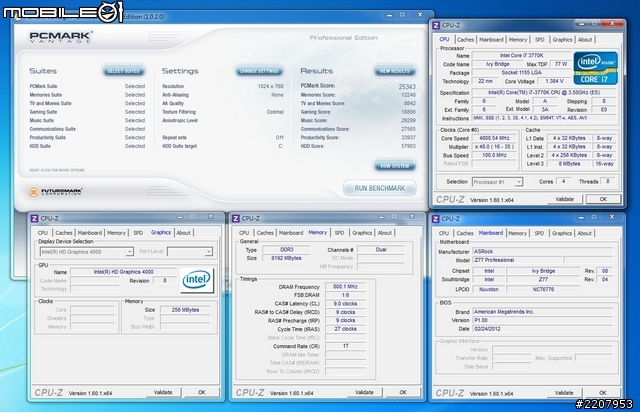Click the Futuremark Corporation logo
The height and width of the screenshot is (412, 640).
[56, 192]
